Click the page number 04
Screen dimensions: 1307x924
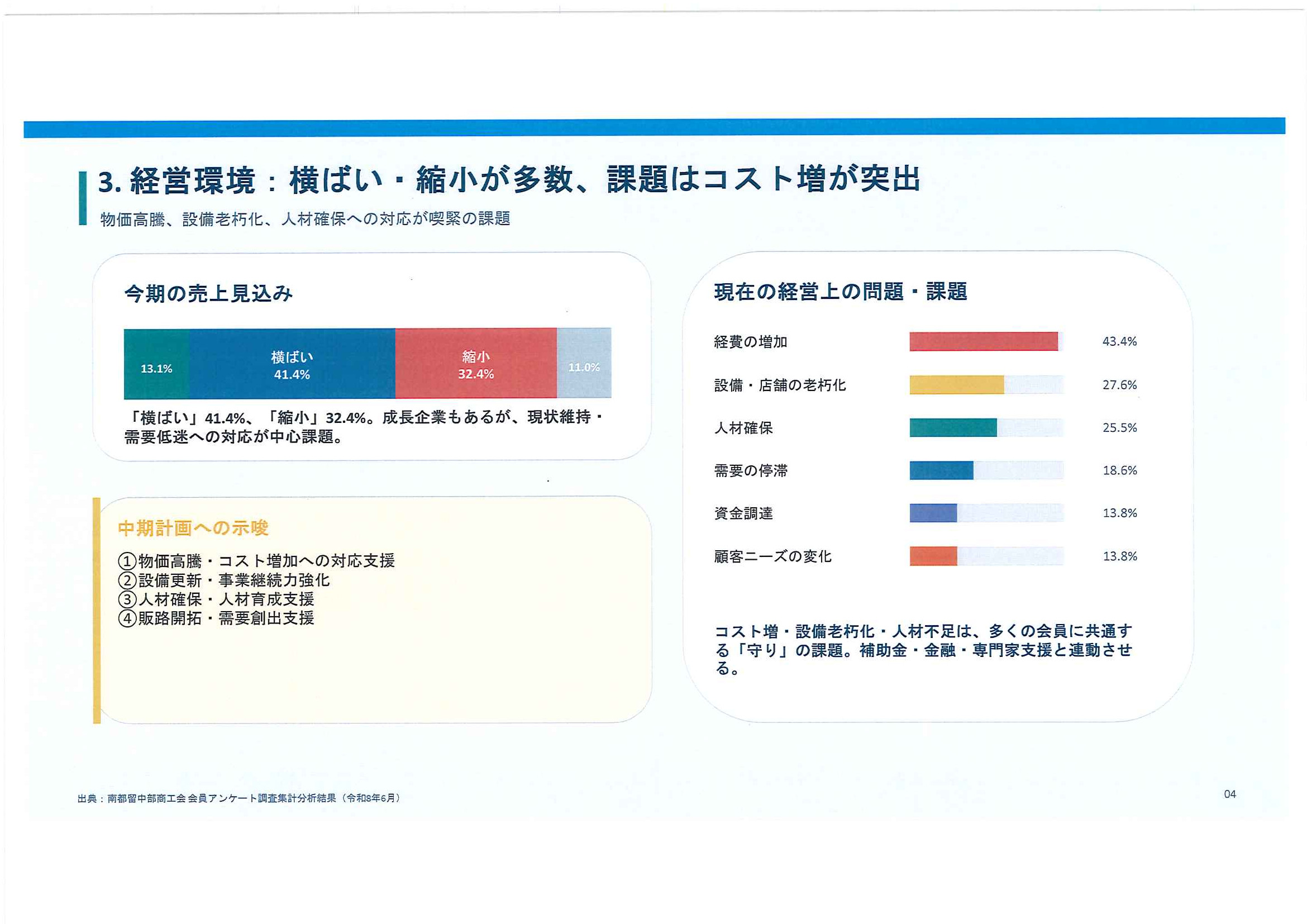click(1229, 794)
